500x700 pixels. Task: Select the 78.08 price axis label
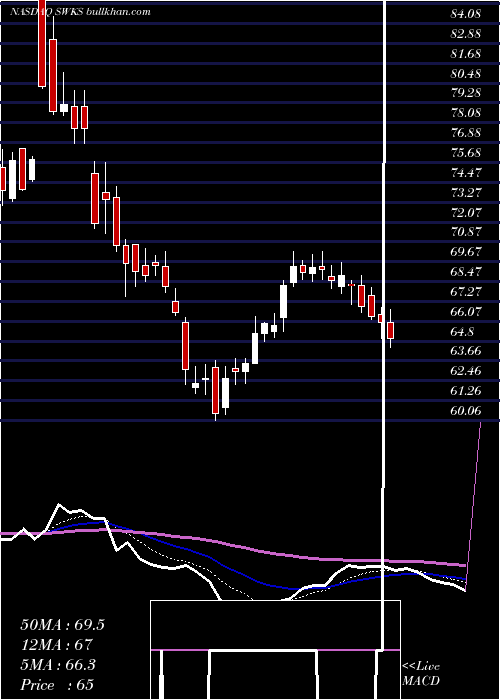tap(466, 112)
